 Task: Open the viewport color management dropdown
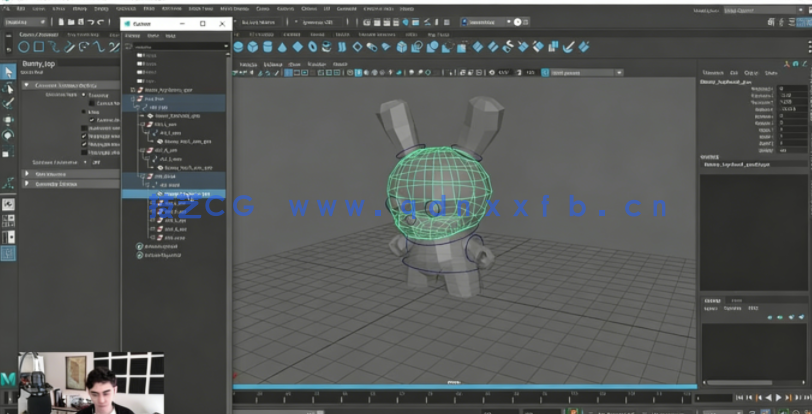pyautogui.click(x=585, y=72)
